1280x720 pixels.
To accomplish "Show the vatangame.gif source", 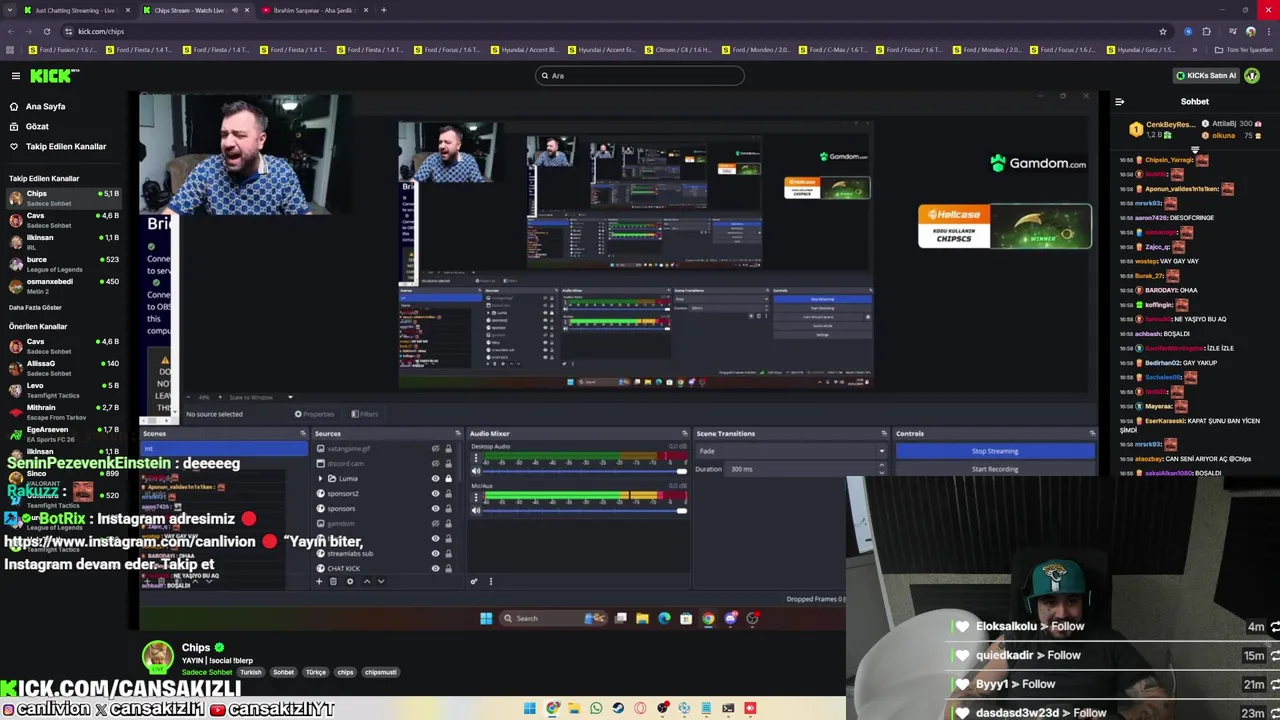I will pyautogui.click(x=435, y=449).
